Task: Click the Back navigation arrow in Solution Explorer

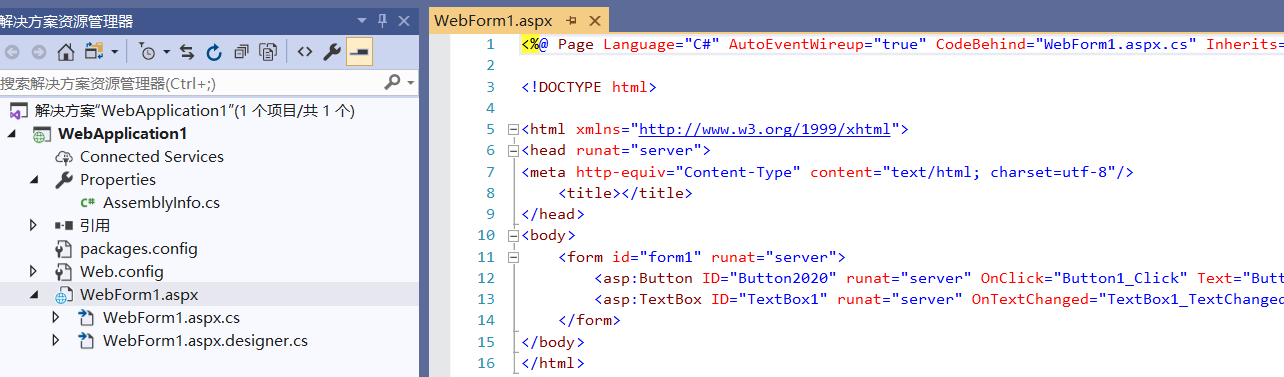Action: (x=12, y=52)
